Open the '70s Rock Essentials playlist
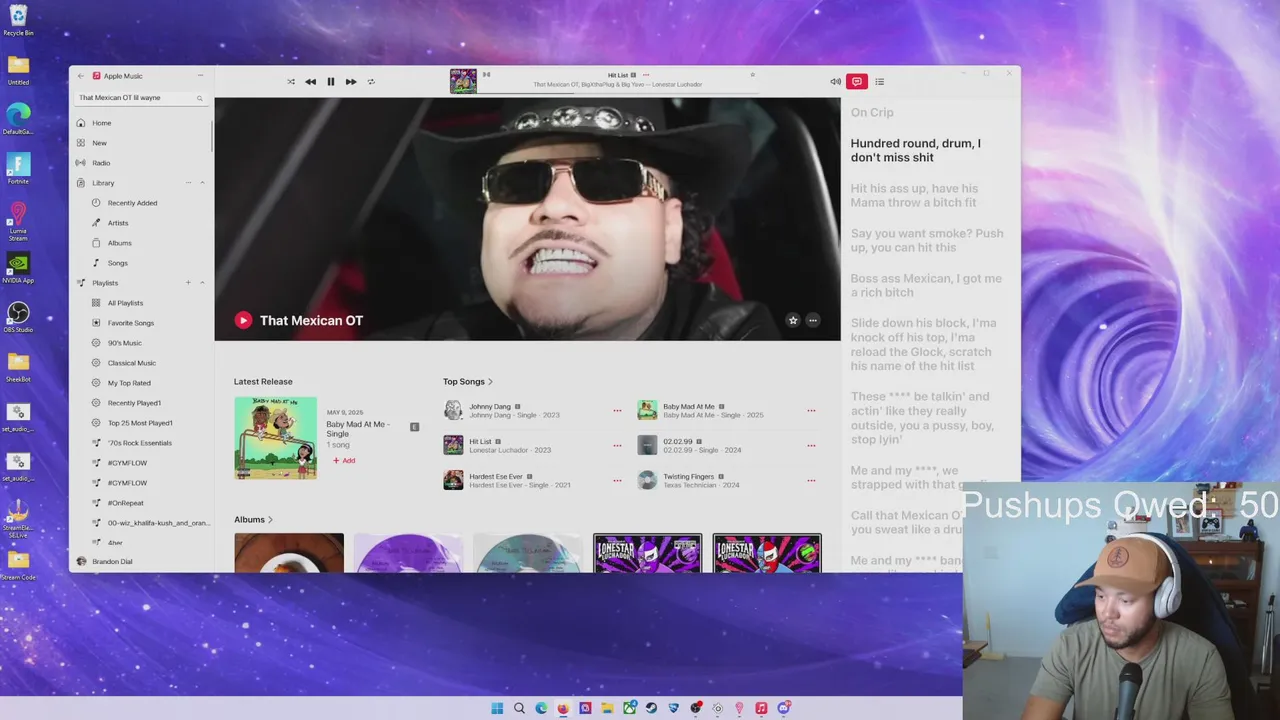This screenshot has height=720, width=1280. [141, 443]
